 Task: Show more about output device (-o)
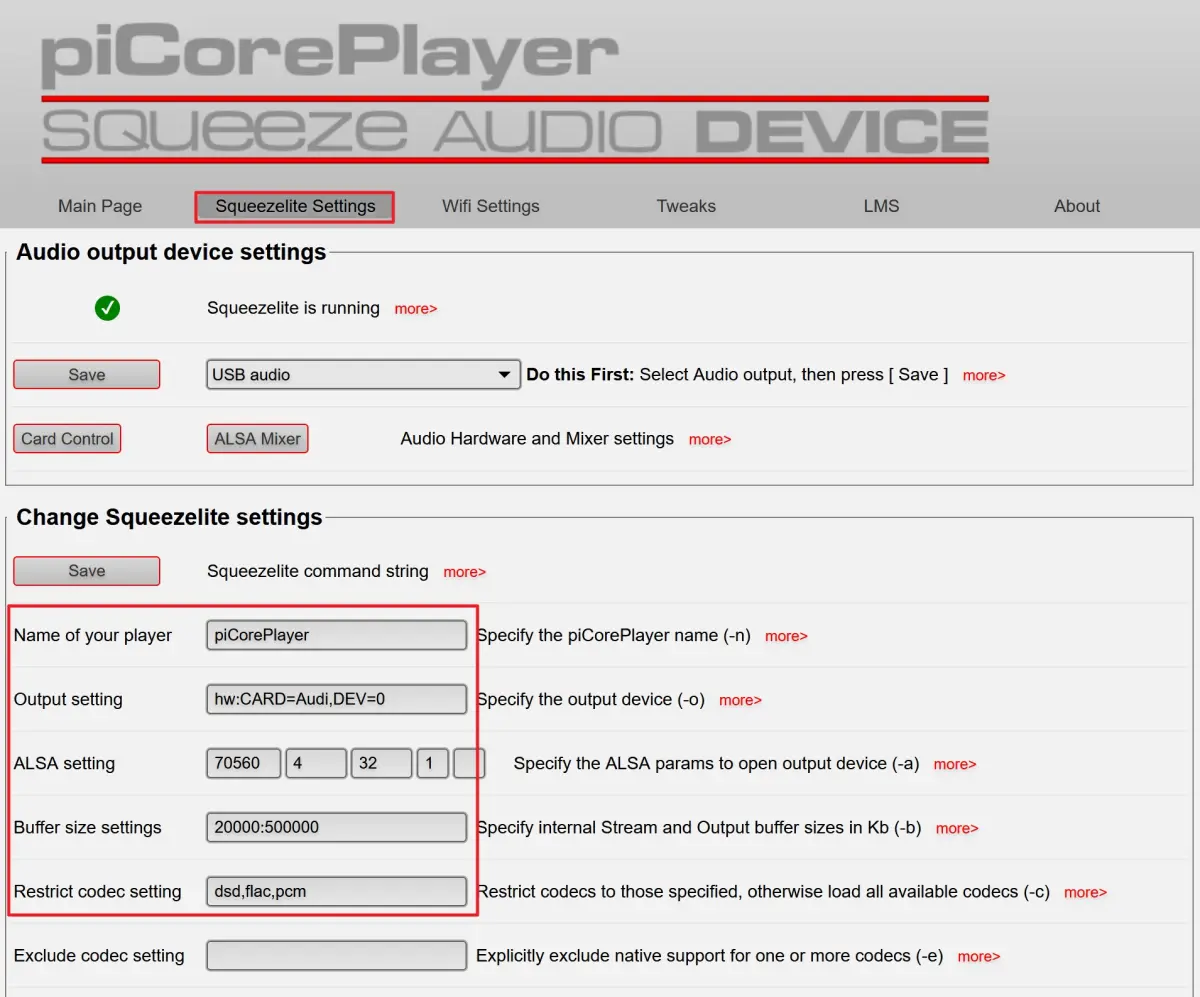740,700
